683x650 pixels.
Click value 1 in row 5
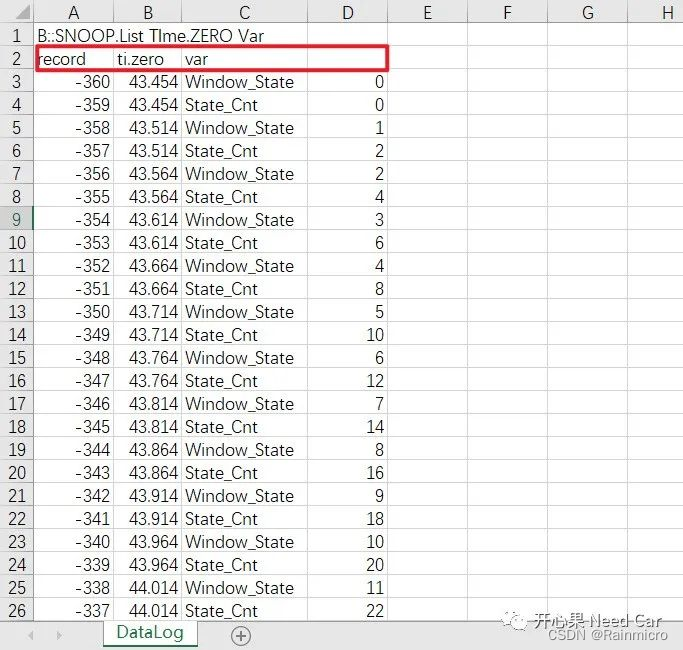348,127
